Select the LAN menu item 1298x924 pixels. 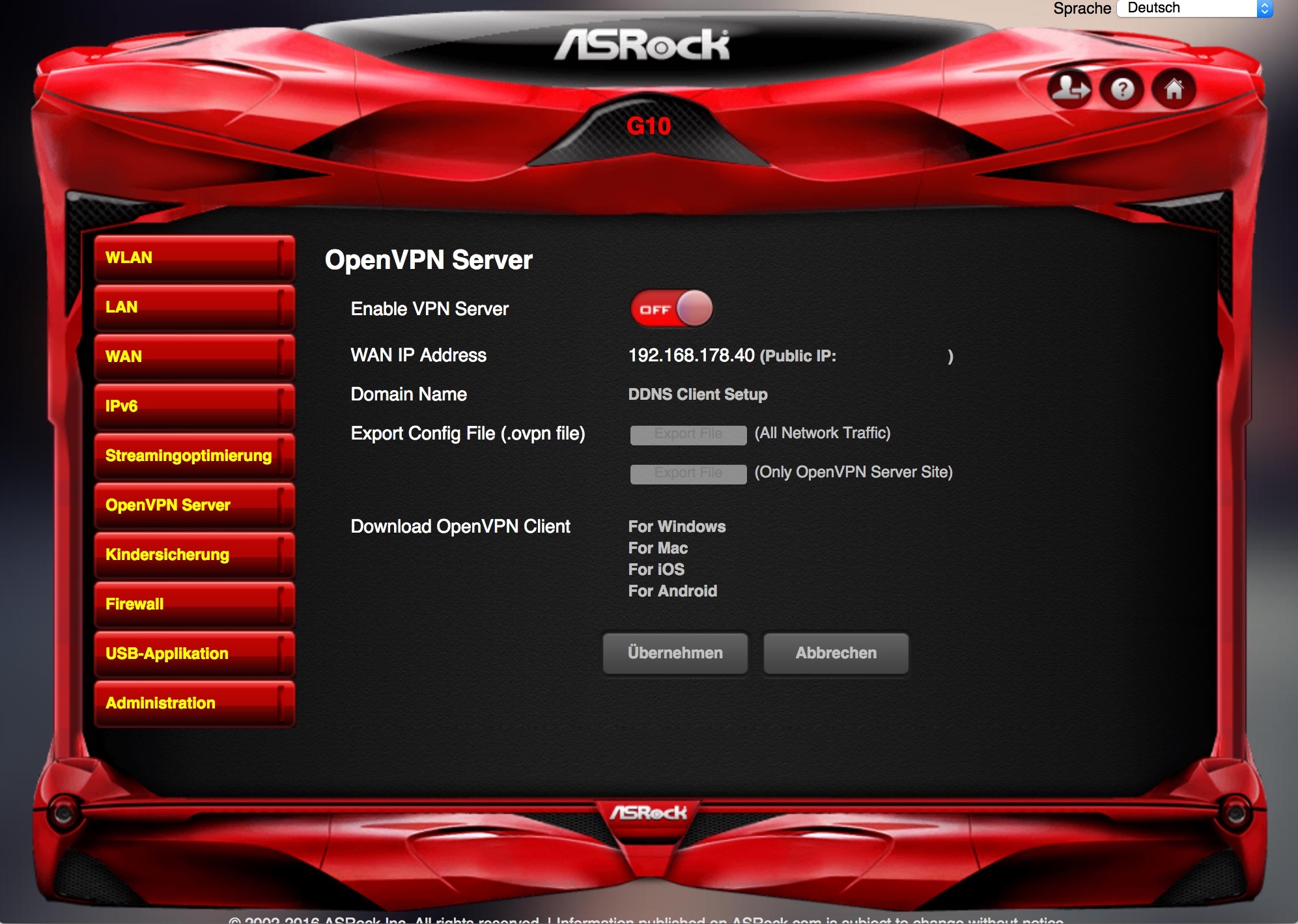(194, 307)
